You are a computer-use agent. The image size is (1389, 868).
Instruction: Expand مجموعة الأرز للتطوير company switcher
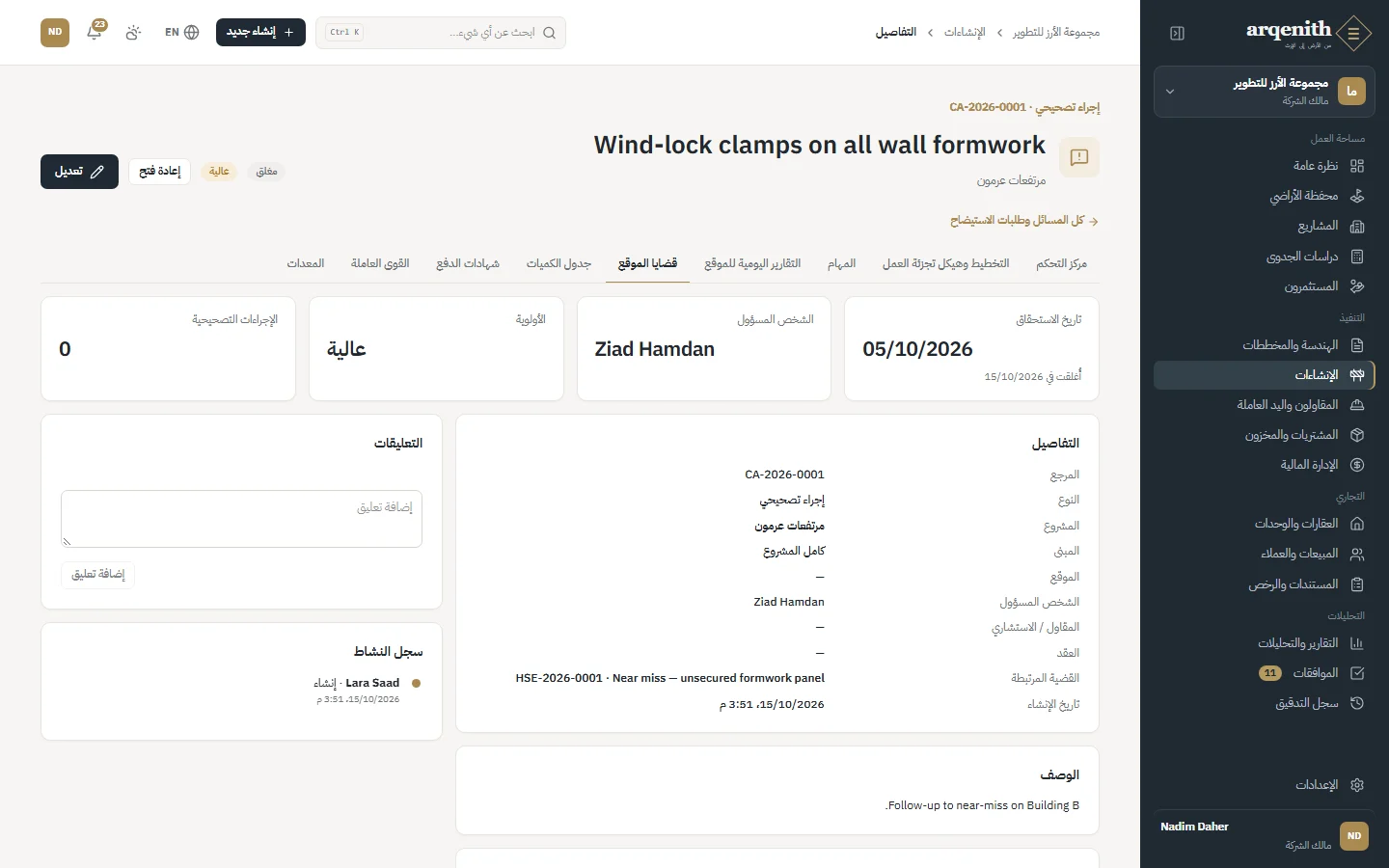pyautogui.click(x=1265, y=92)
